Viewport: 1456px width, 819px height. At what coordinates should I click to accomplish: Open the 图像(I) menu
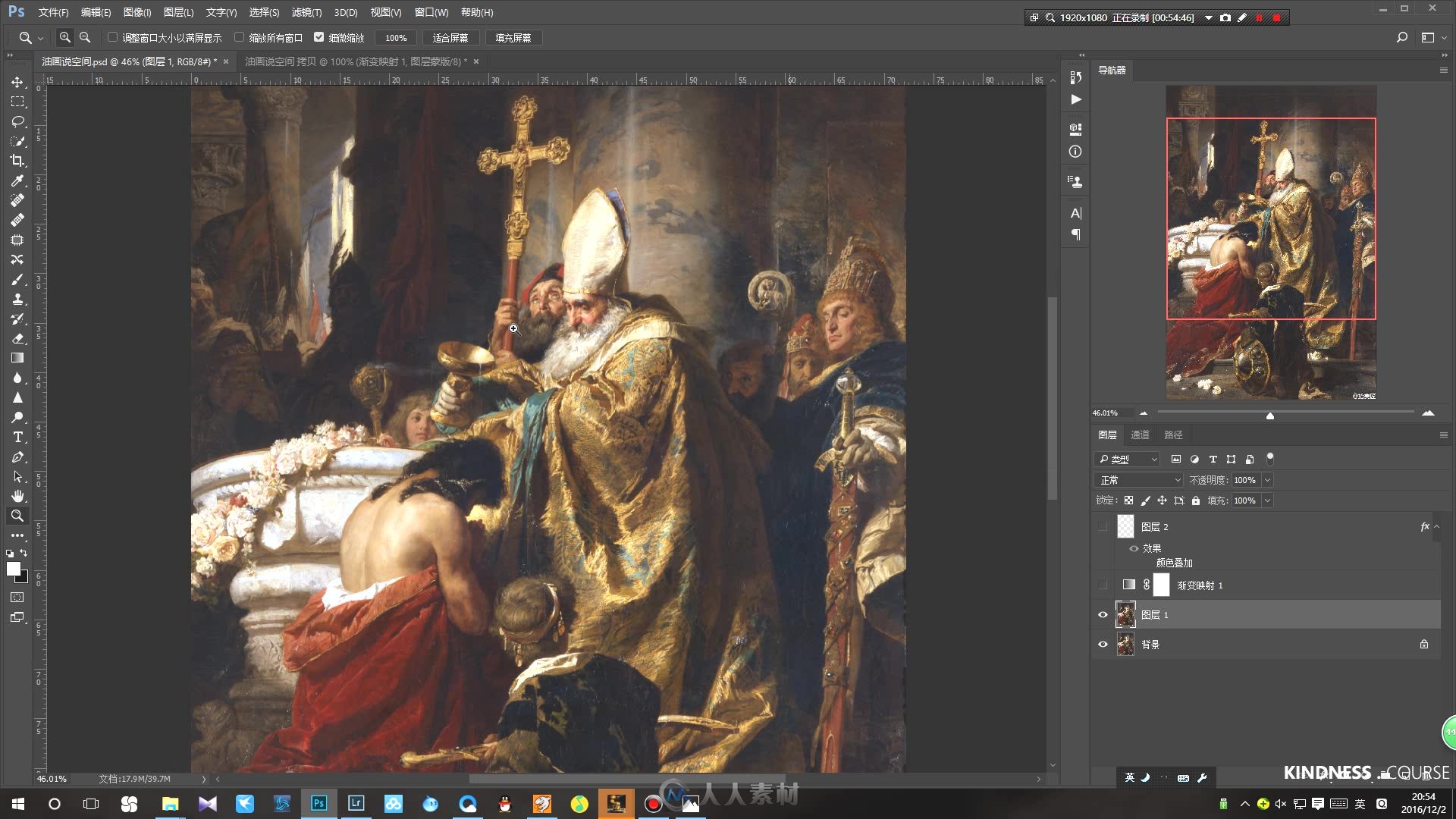click(x=137, y=12)
